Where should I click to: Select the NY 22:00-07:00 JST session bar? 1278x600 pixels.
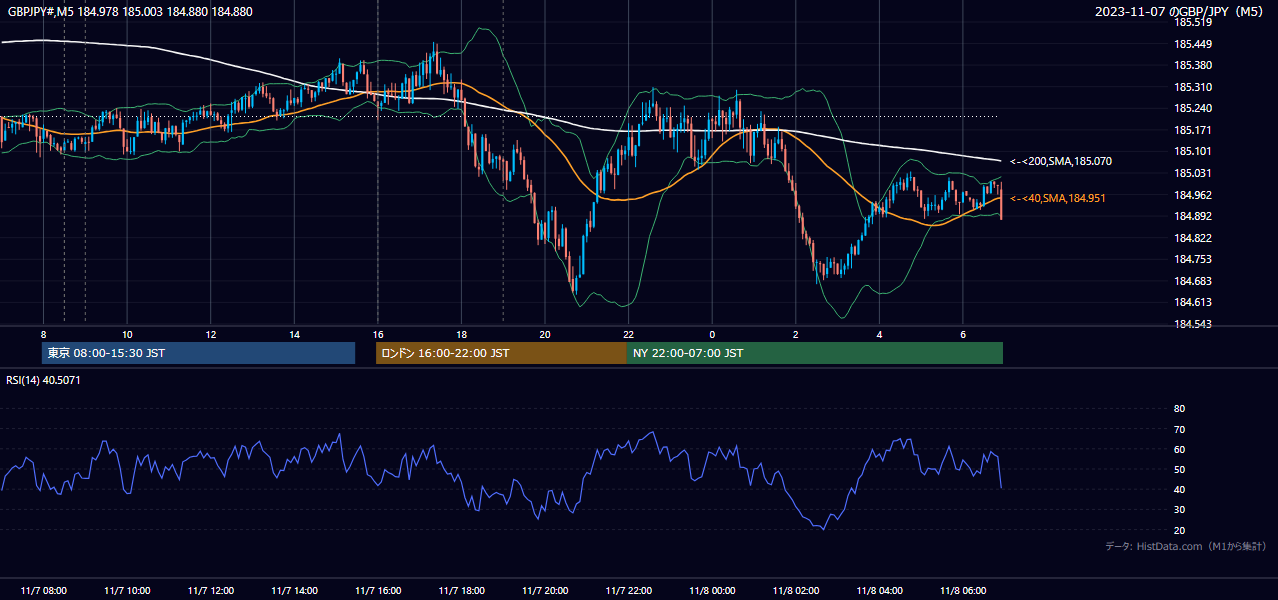coord(815,353)
